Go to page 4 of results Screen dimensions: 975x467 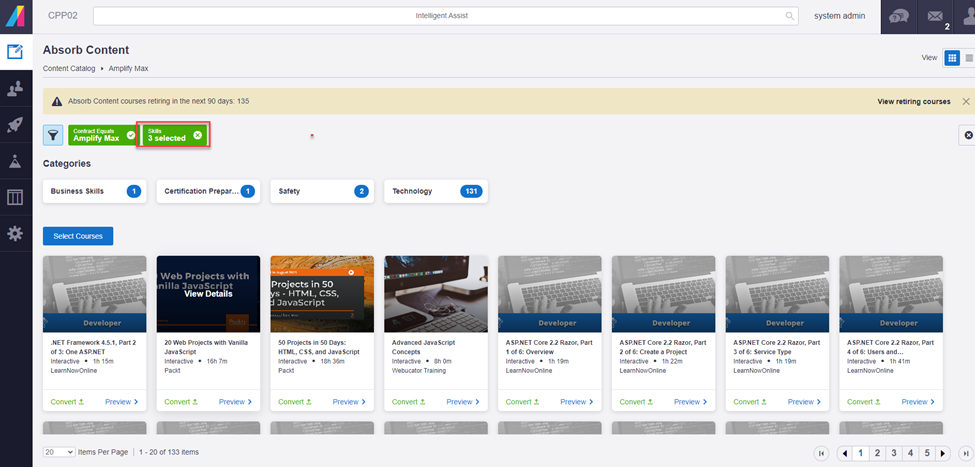coord(910,453)
